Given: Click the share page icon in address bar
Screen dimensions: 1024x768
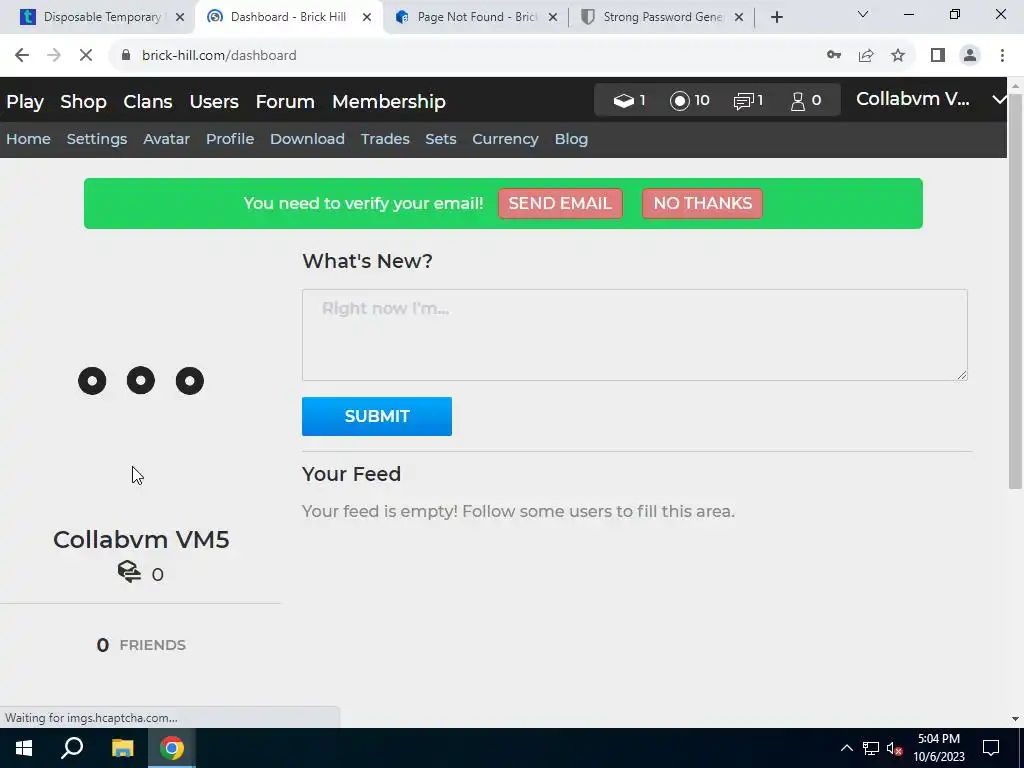Looking at the screenshot, I should [866, 56].
